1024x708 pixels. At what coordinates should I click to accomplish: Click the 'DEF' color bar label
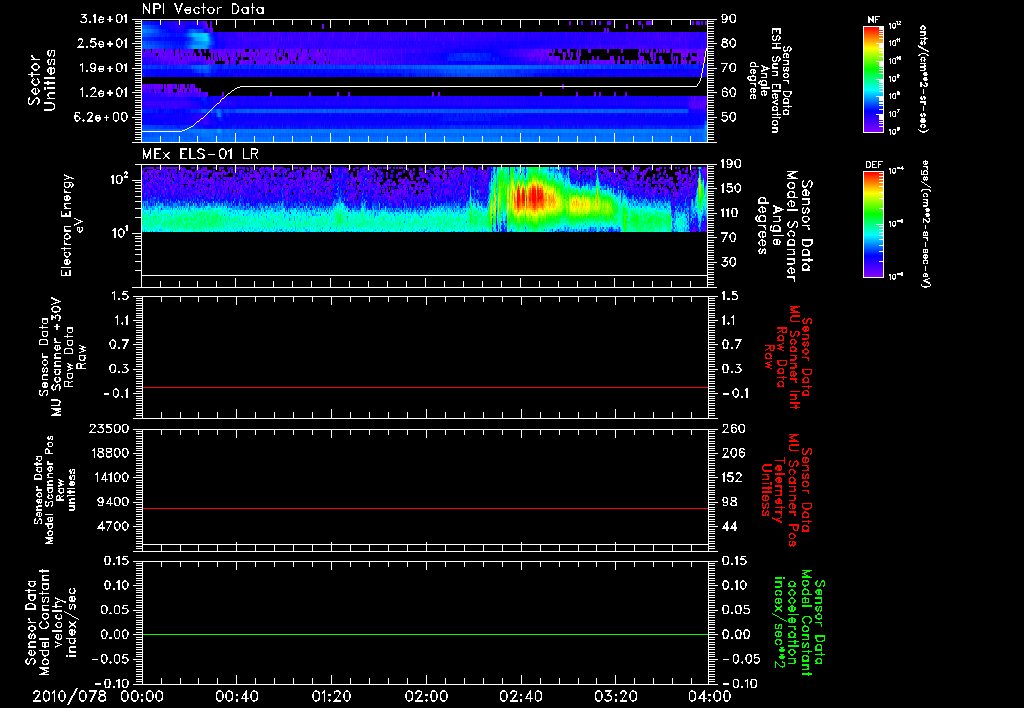point(873,165)
